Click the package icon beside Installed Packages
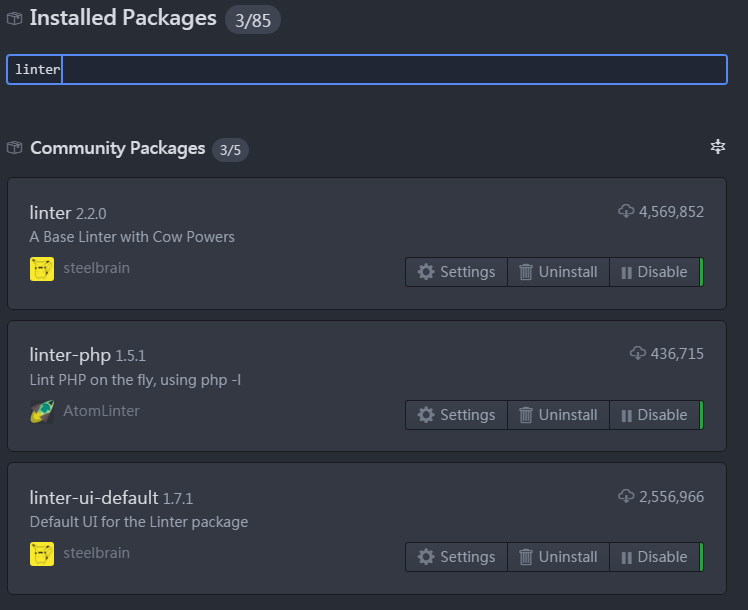Image resolution: width=748 pixels, height=610 pixels. point(15,18)
